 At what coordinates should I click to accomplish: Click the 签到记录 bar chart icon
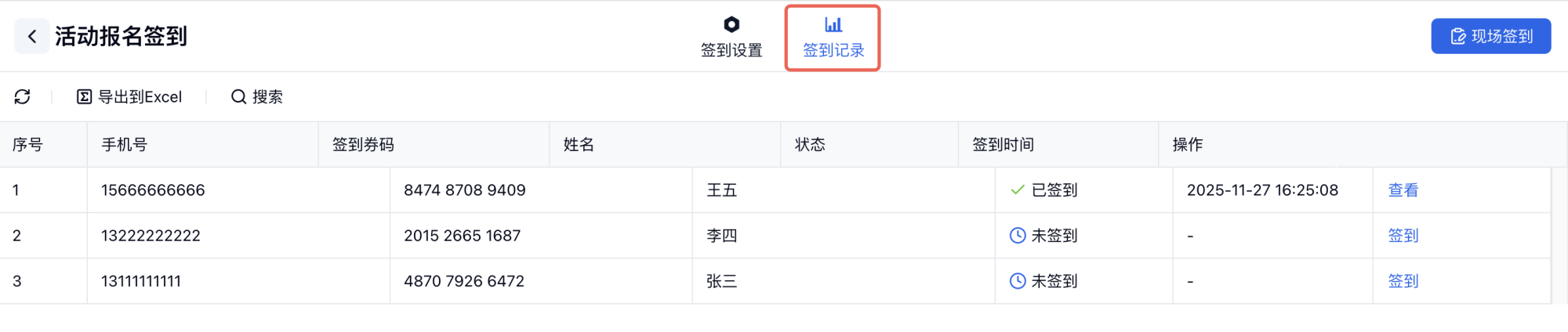(833, 24)
